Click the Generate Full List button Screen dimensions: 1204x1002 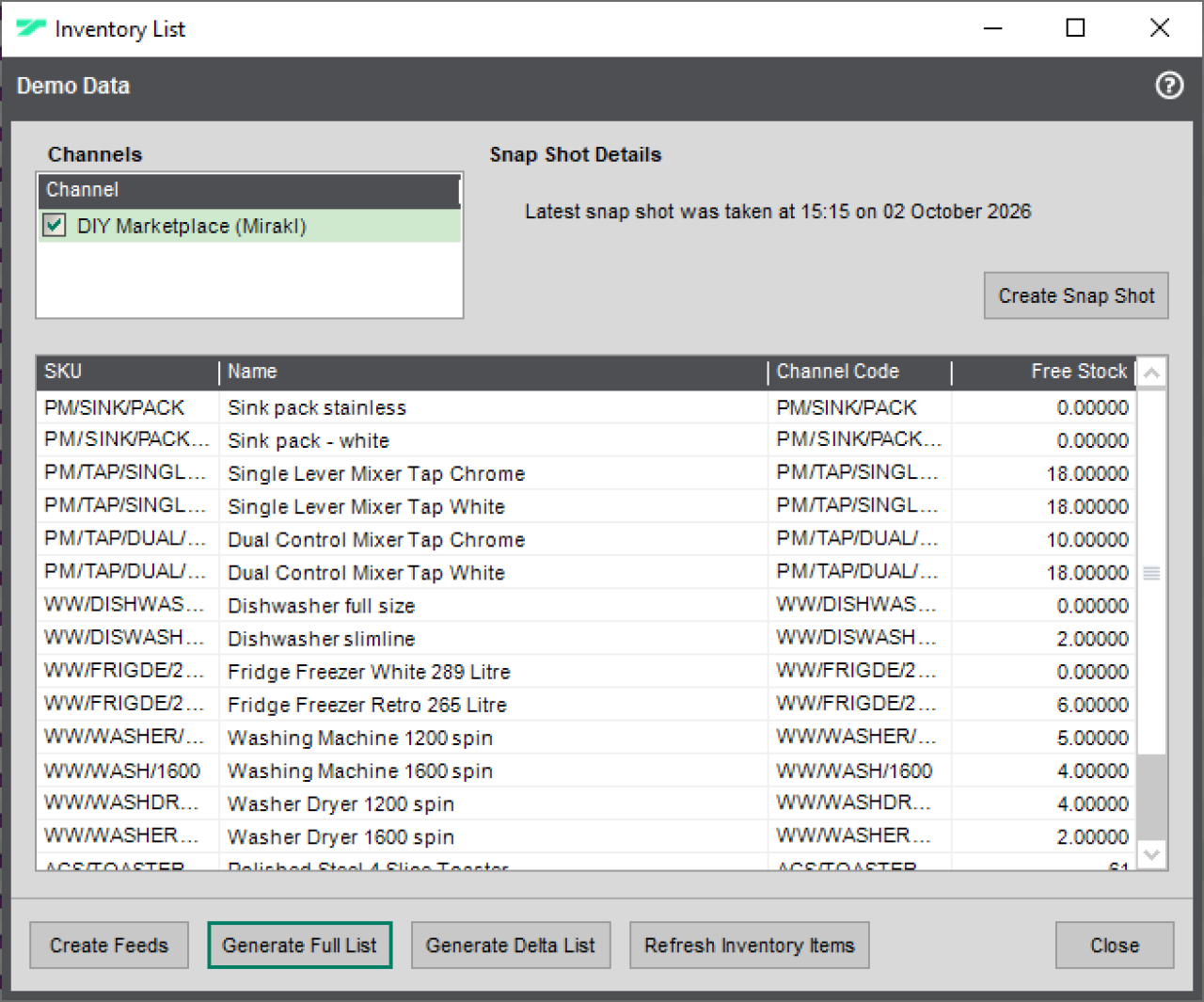[299, 946]
